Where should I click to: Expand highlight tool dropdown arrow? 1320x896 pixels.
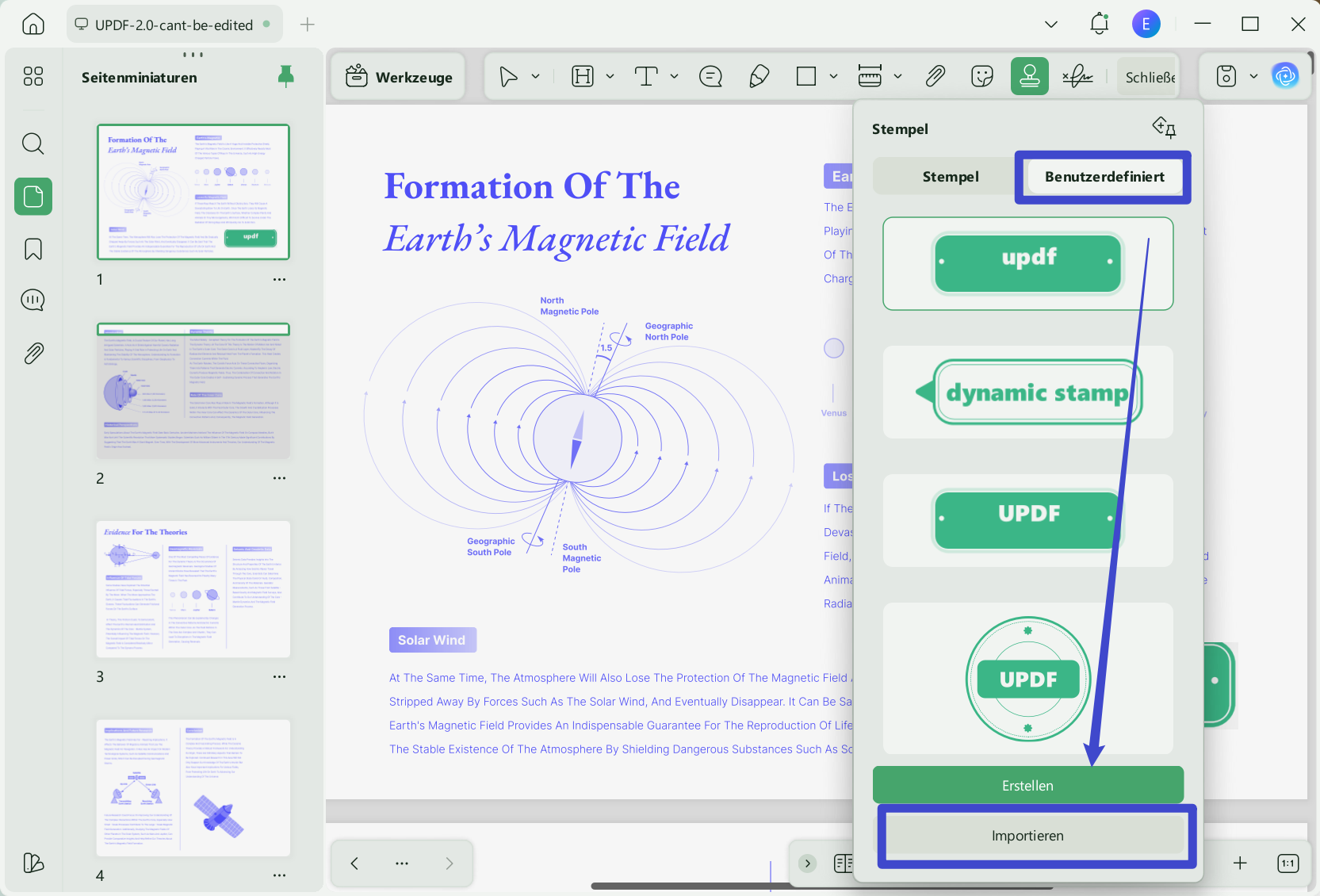pyautogui.click(x=610, y=76)
